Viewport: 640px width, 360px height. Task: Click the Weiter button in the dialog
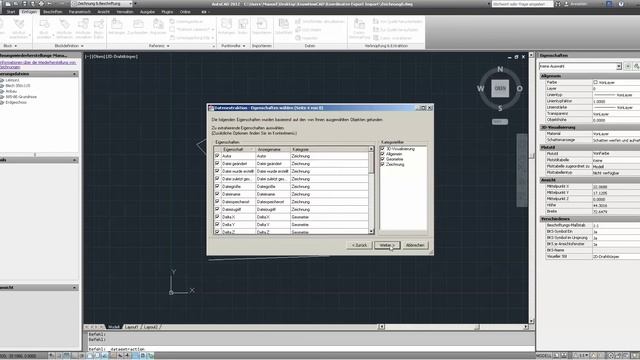387,245
